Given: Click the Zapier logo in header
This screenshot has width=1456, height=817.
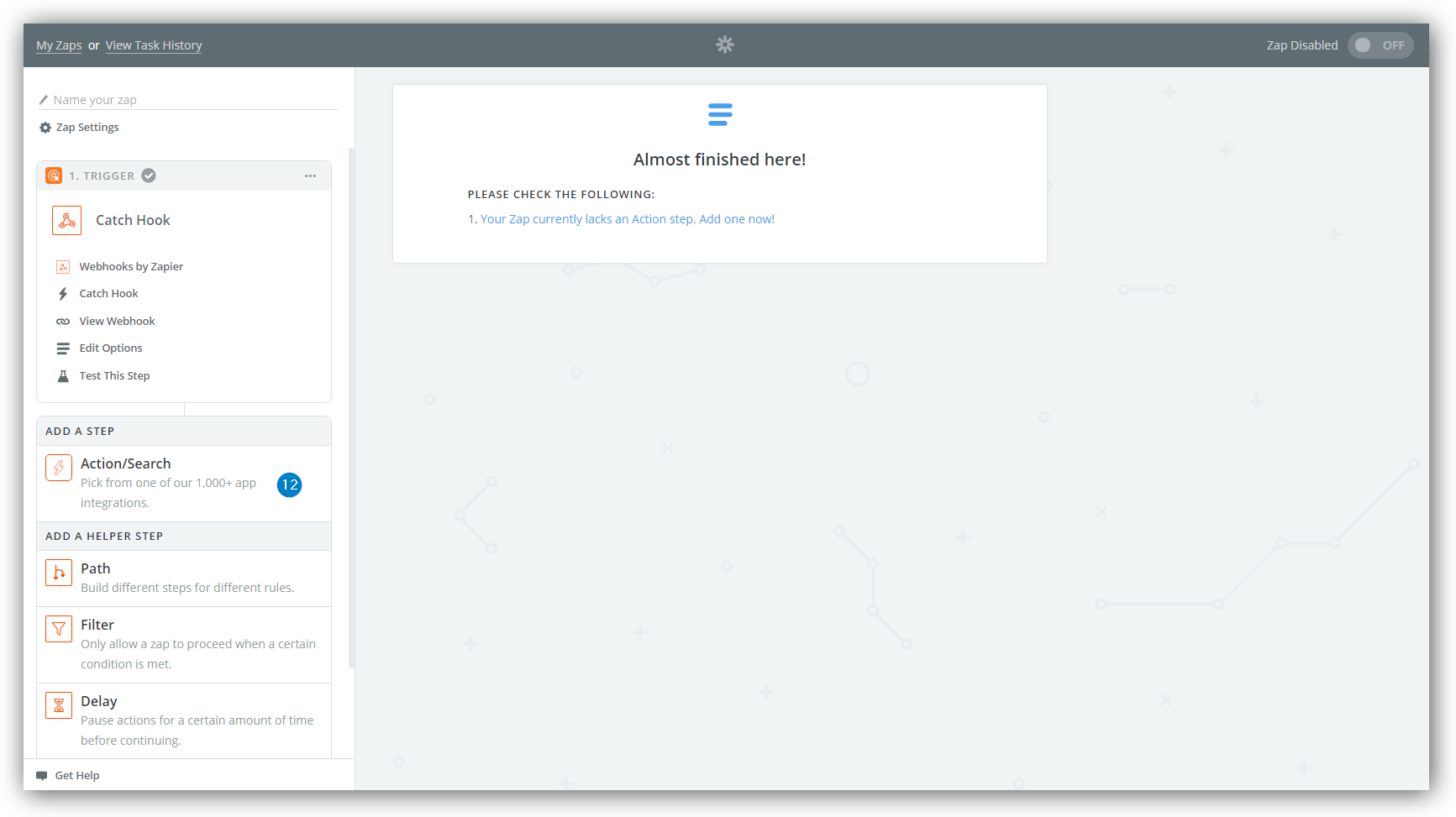Looking at the screenshot, I should coord(725,45).
